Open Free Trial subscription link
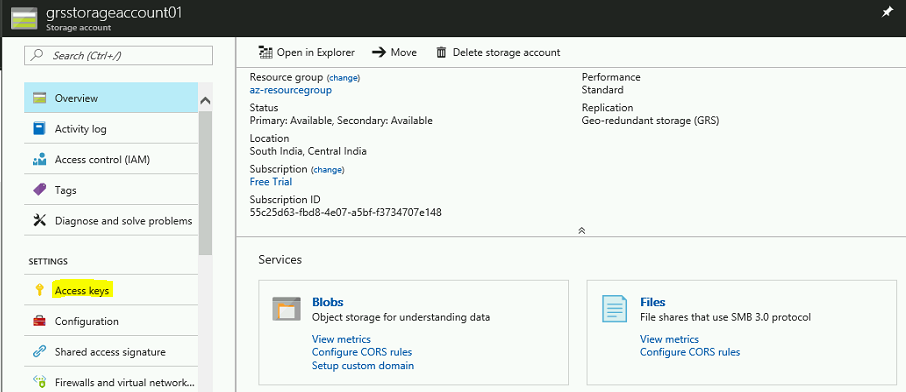The image size is (906, 392). click(x=270, y=182)
